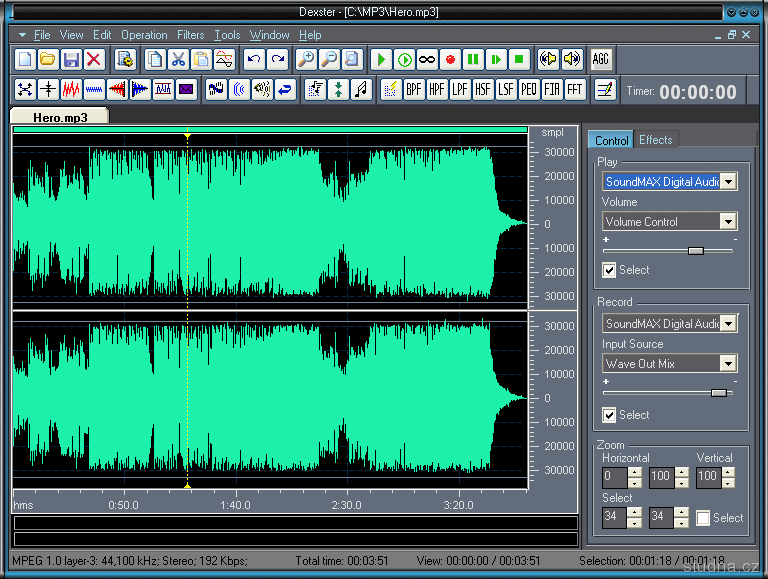This screenshot has height=579, width=768.
Task: Enable the Zoom section Select checkbox
Action: point(703,518)
